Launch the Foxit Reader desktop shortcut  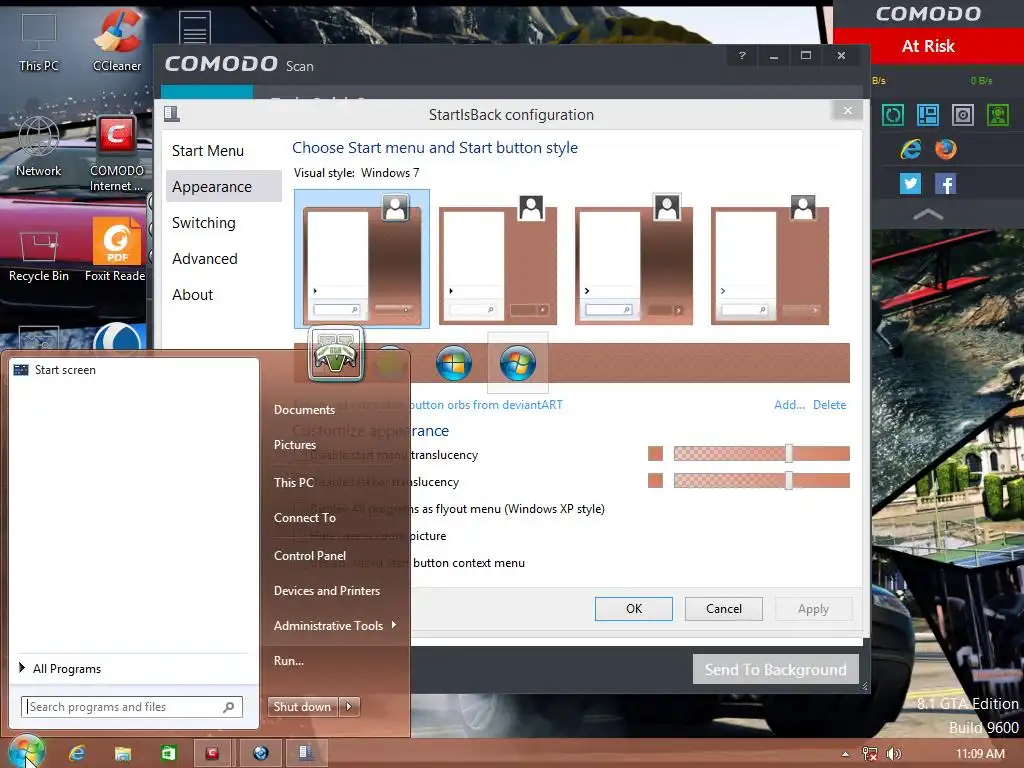click(x=116, y=251)
